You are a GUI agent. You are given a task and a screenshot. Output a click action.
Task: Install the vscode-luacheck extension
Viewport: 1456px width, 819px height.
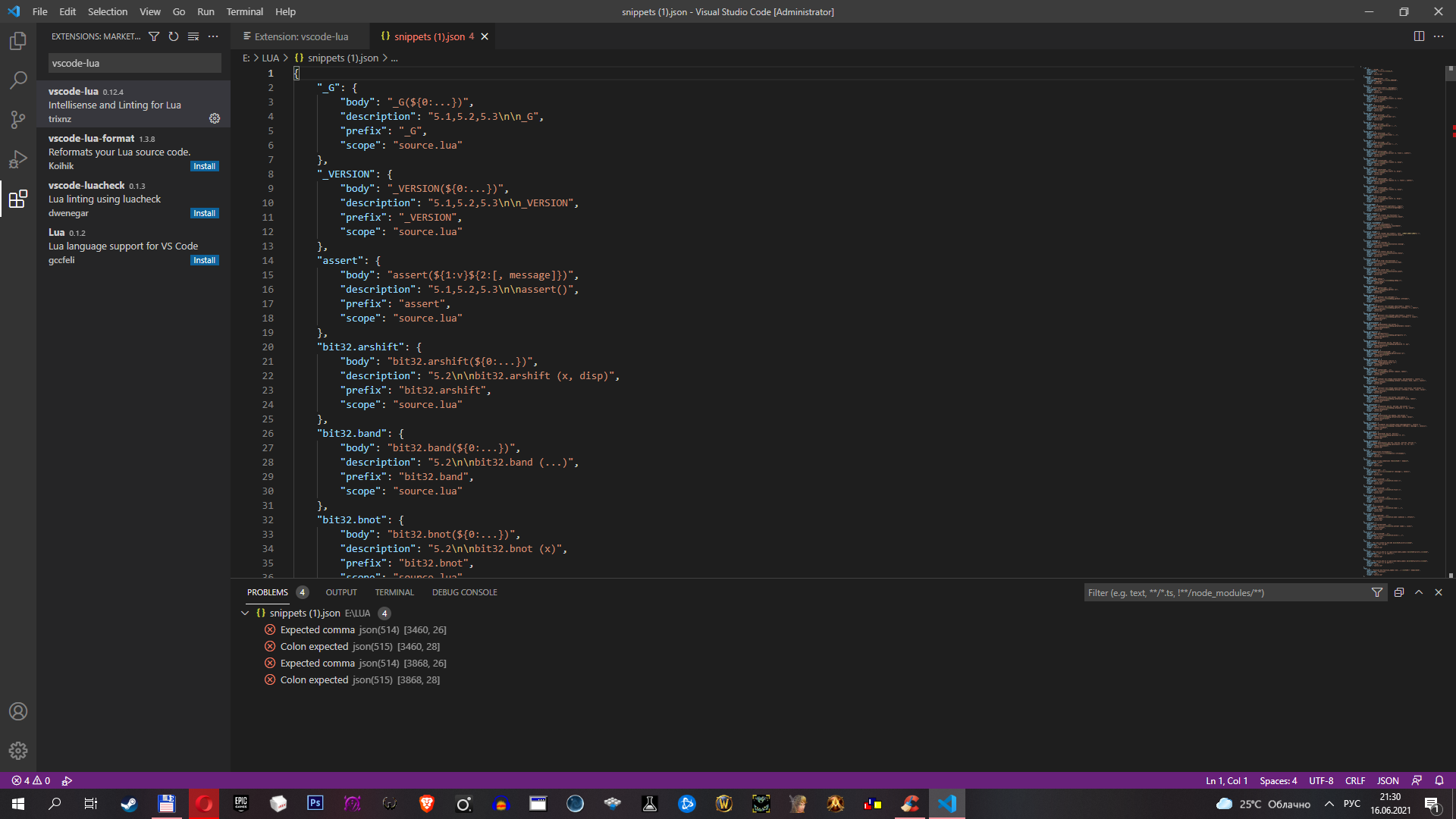pyautogui.click(x=204, y=213)
